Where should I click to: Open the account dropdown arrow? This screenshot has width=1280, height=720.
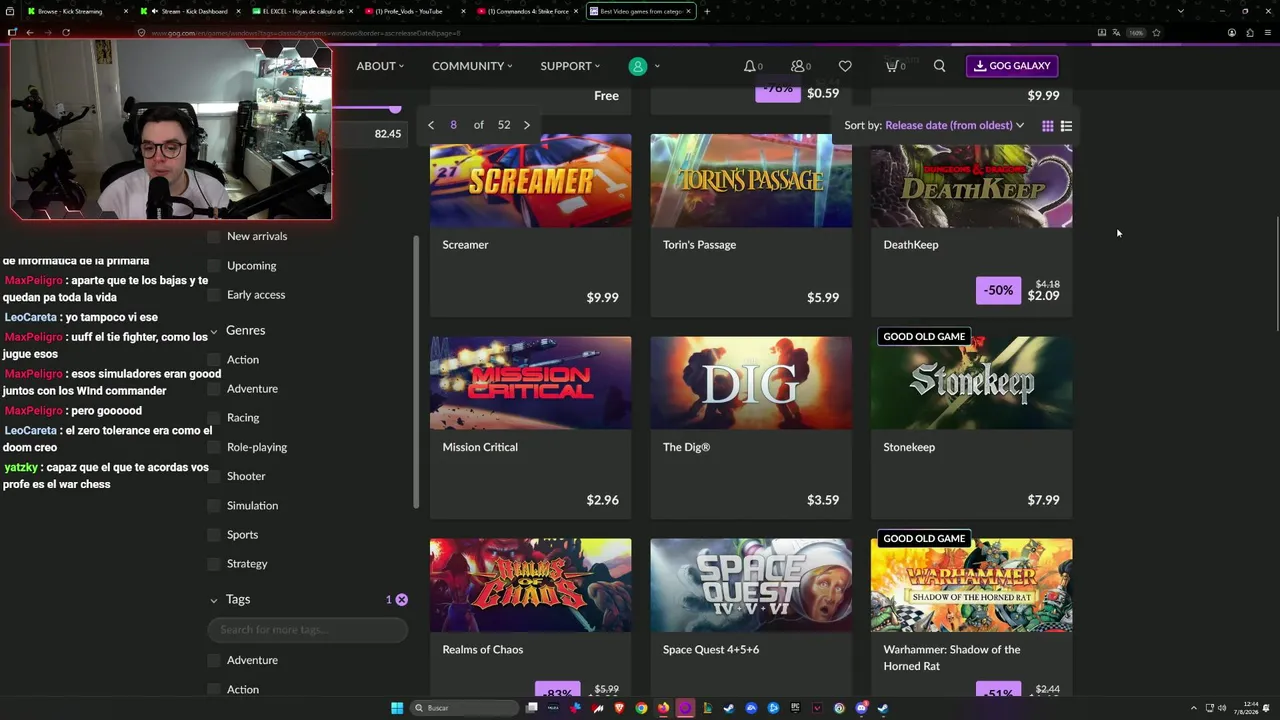pyautogui.click(x=657, y=66)
